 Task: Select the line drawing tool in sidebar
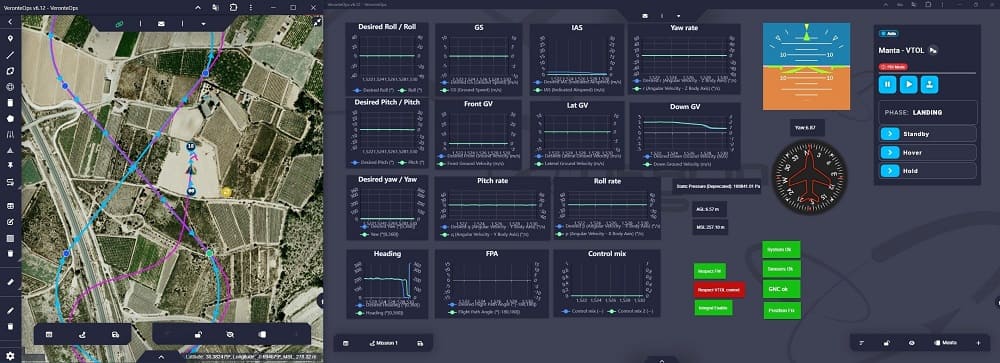pos(10,54)
